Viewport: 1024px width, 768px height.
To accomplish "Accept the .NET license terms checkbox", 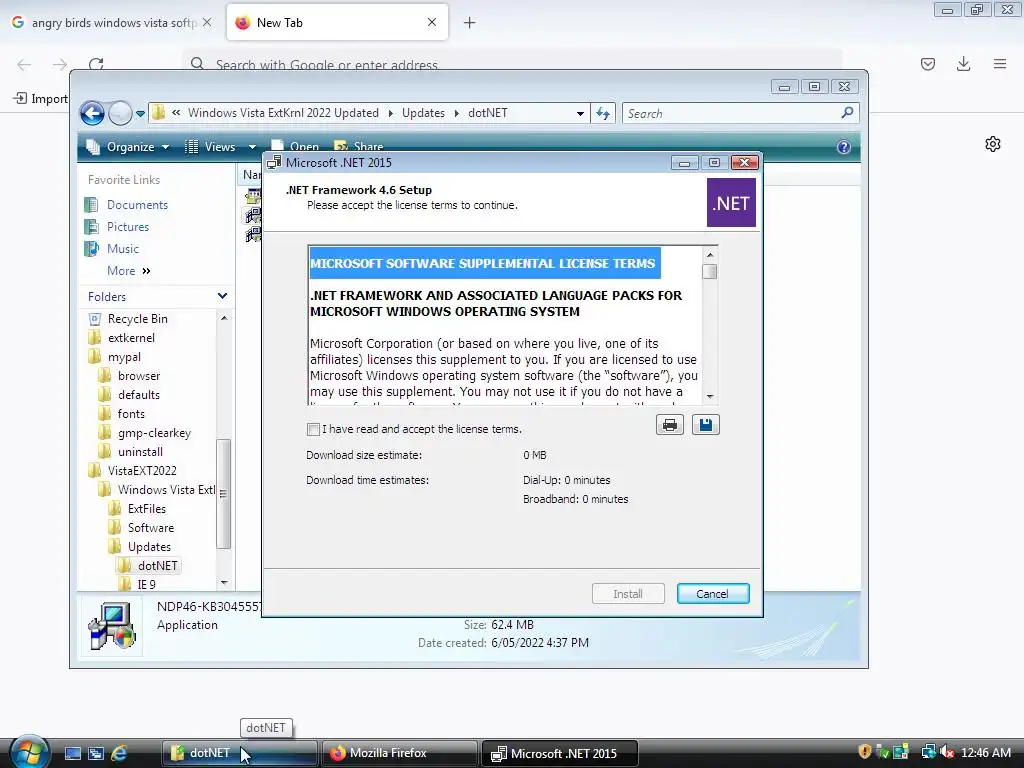I will [313, 429].
